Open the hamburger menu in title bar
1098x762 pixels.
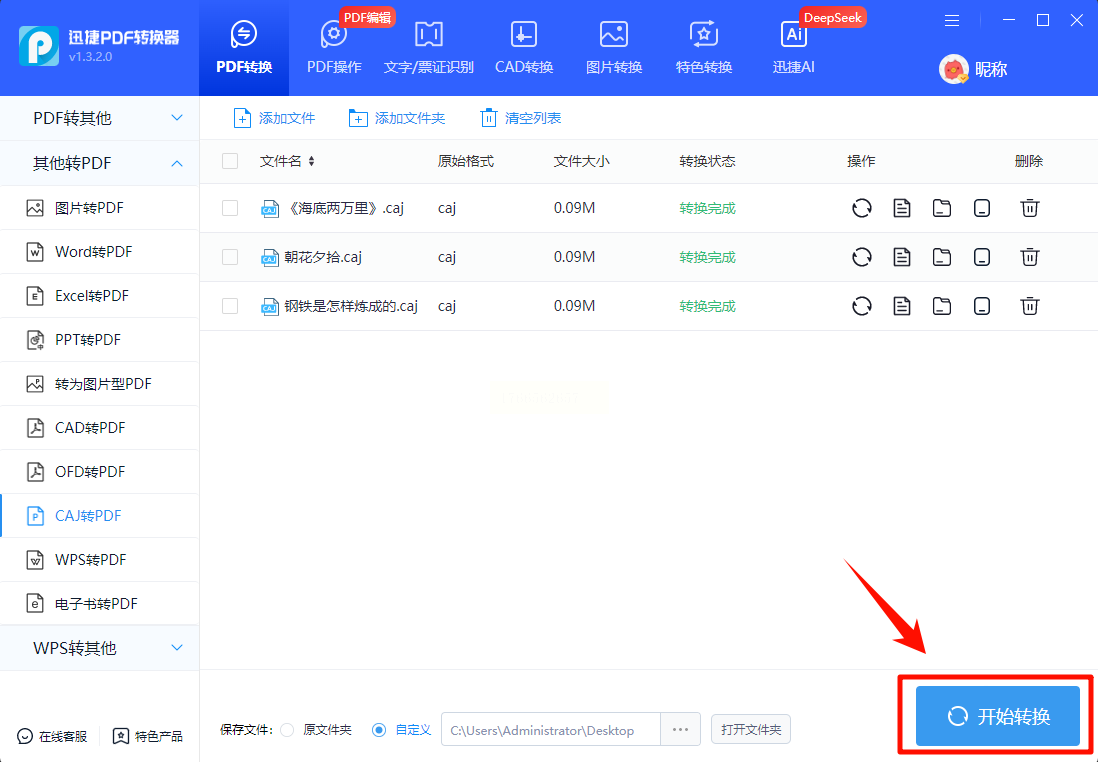(x=952, y=20)
